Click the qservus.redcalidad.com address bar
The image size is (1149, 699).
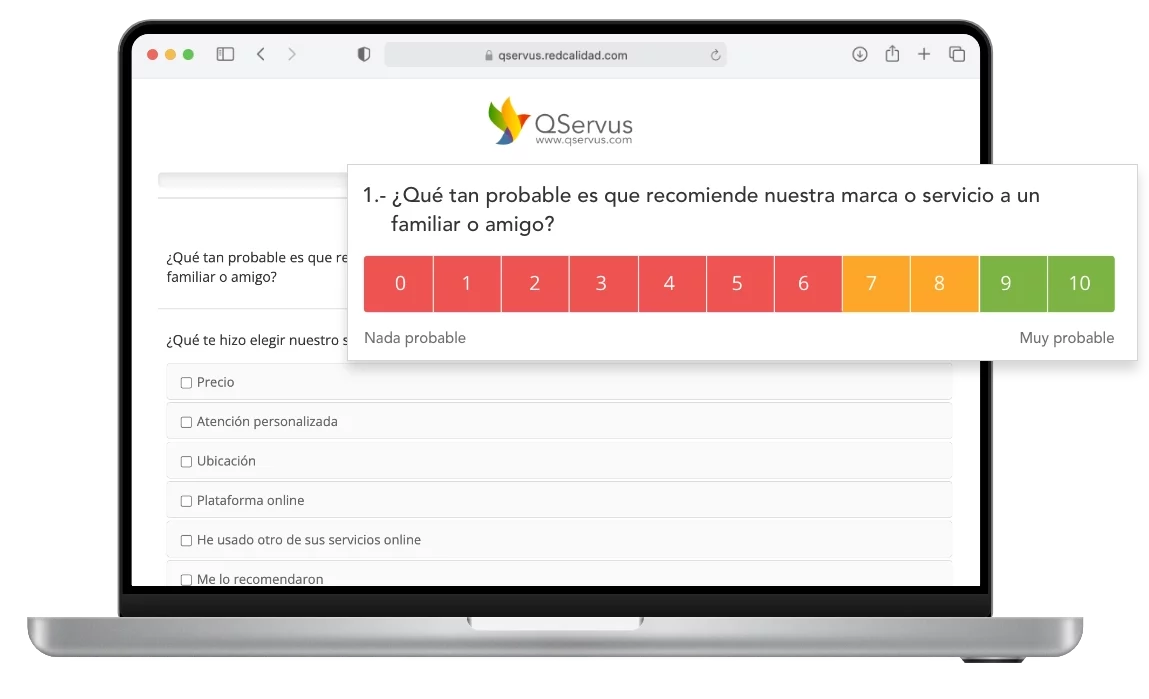[555, 56]
